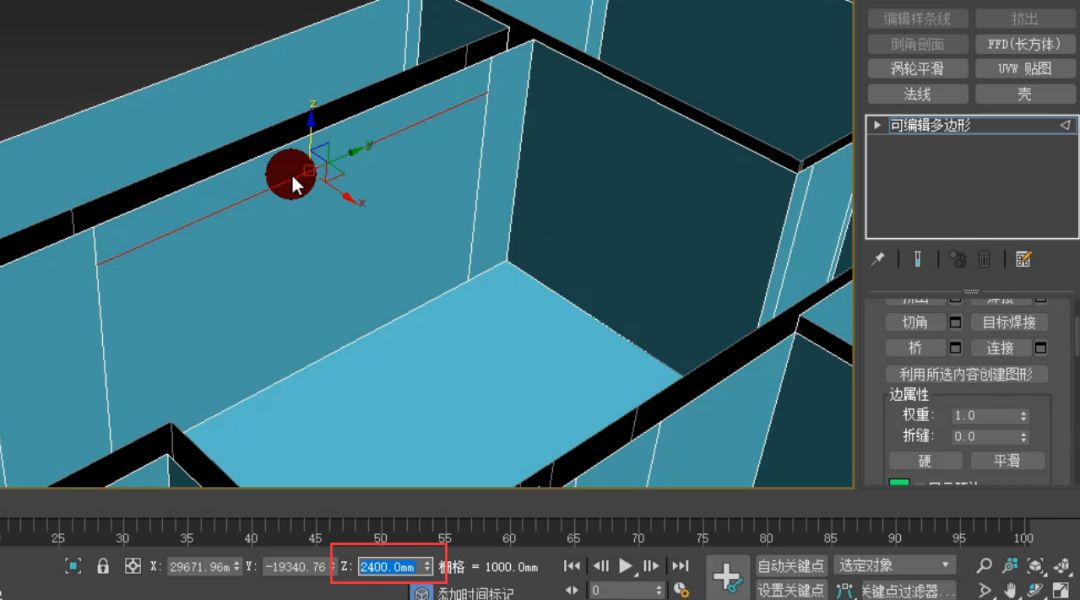Click the large Set Keys plus button

[727, 577]
